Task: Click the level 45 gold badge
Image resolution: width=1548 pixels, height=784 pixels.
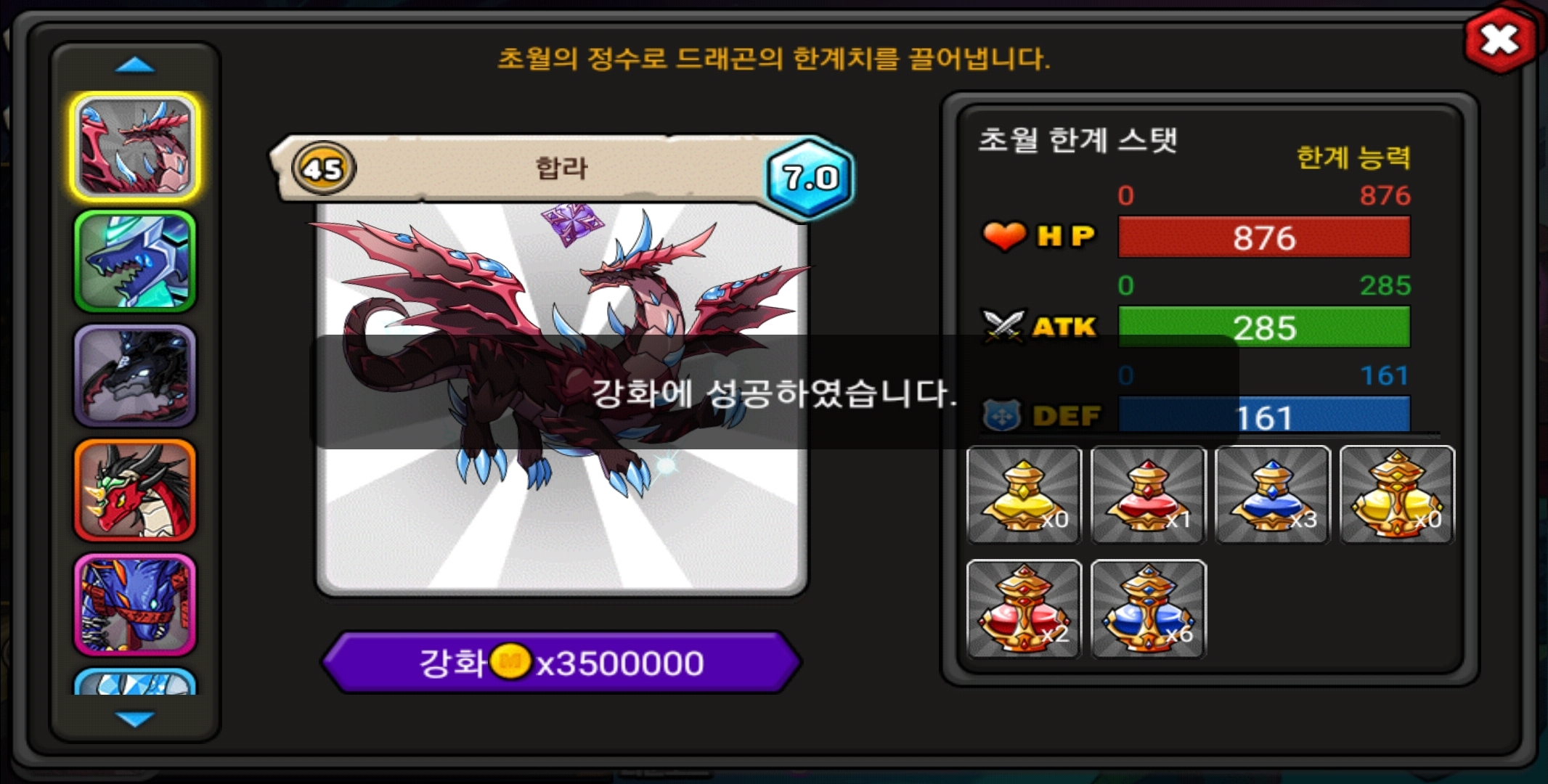Action: [x=323, y=168]
